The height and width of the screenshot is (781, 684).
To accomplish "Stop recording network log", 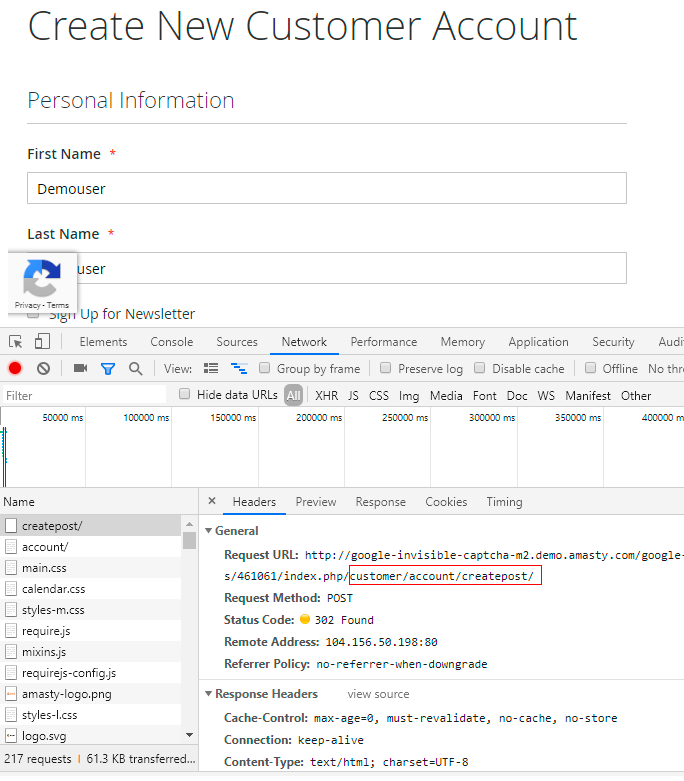I will pos(15,369).
